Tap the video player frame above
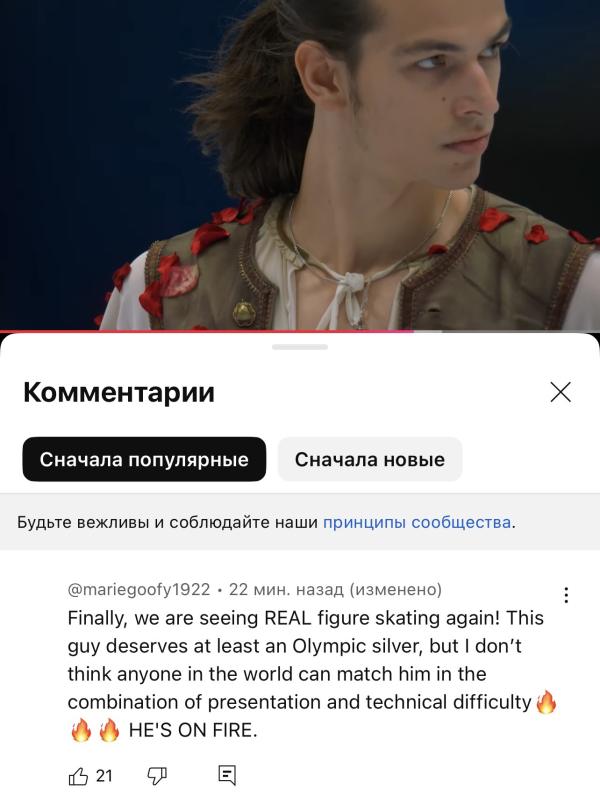This screenshot has width=600, height=809. [300, 164]
